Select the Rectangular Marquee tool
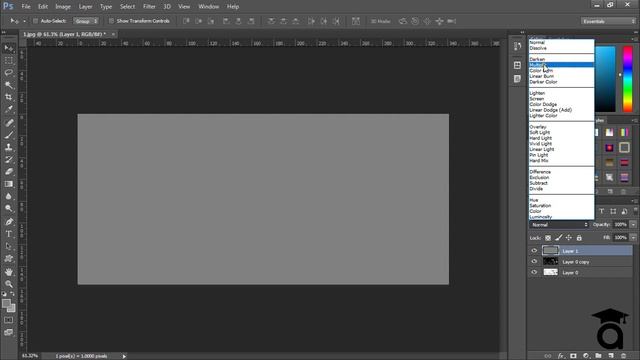Screen dimensions: 640x360 tap(9, 61)
